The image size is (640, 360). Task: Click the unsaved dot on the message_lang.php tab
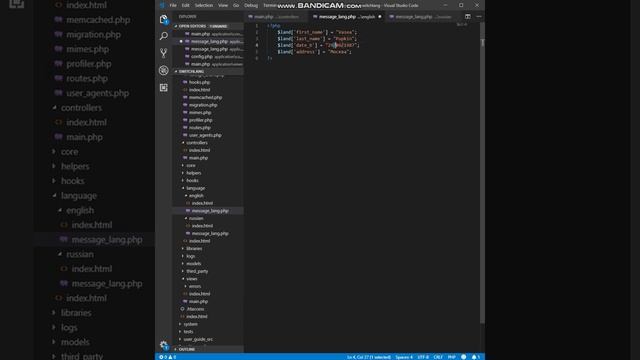[380, 17]
